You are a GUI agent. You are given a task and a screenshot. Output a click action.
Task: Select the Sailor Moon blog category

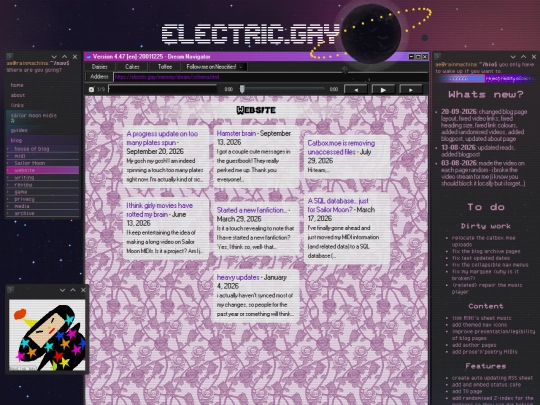click(x=30, y=163)
